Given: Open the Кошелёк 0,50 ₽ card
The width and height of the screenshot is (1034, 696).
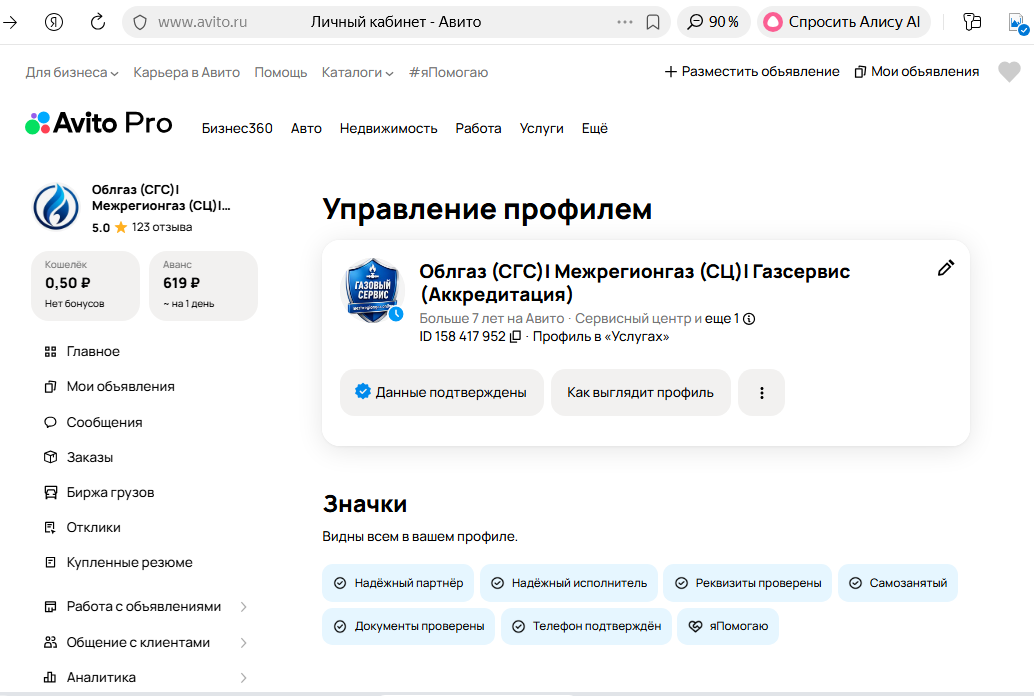Looking at the screenshot, I should point(85,286).
